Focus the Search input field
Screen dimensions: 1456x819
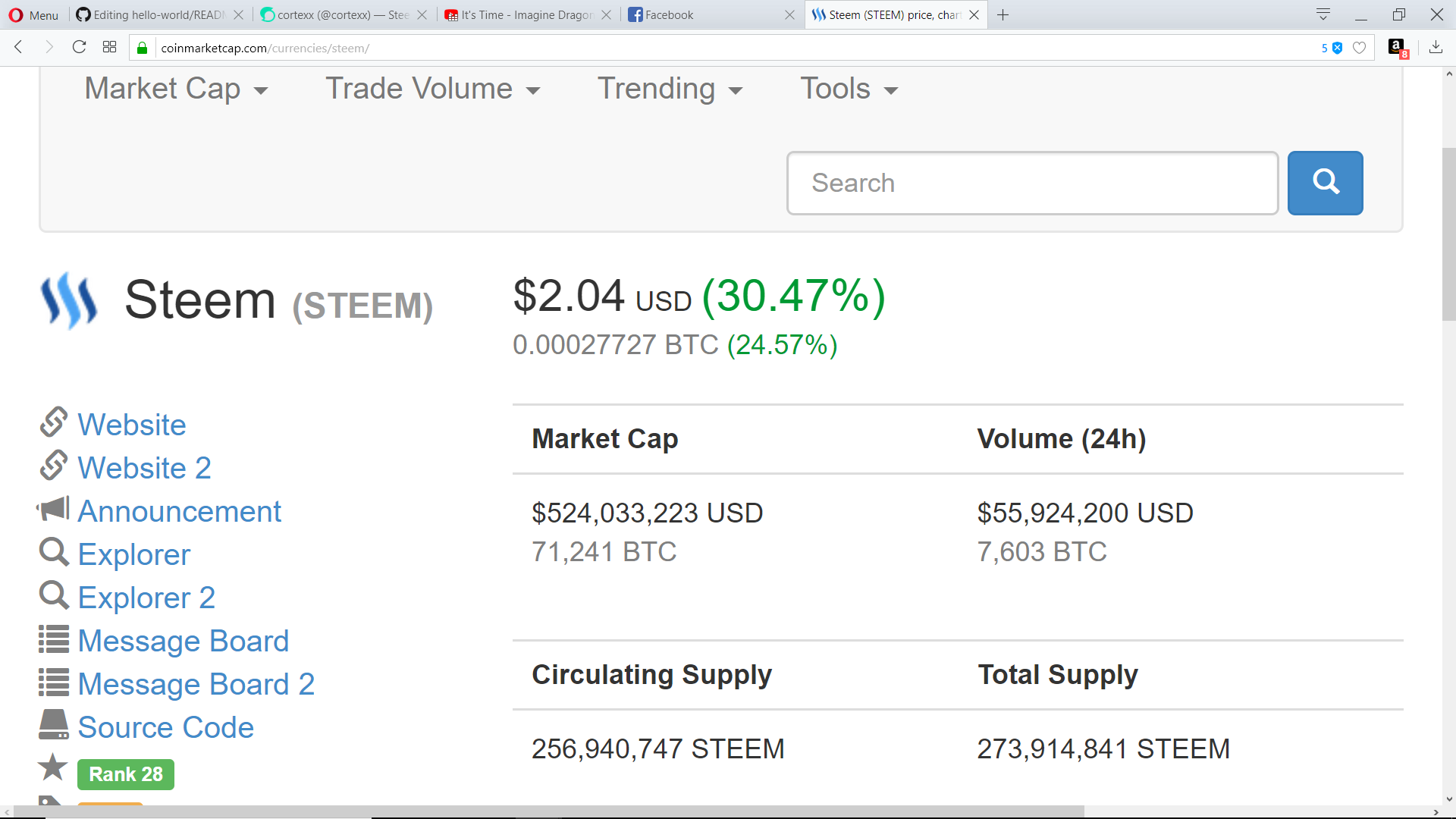point(1033,183)
